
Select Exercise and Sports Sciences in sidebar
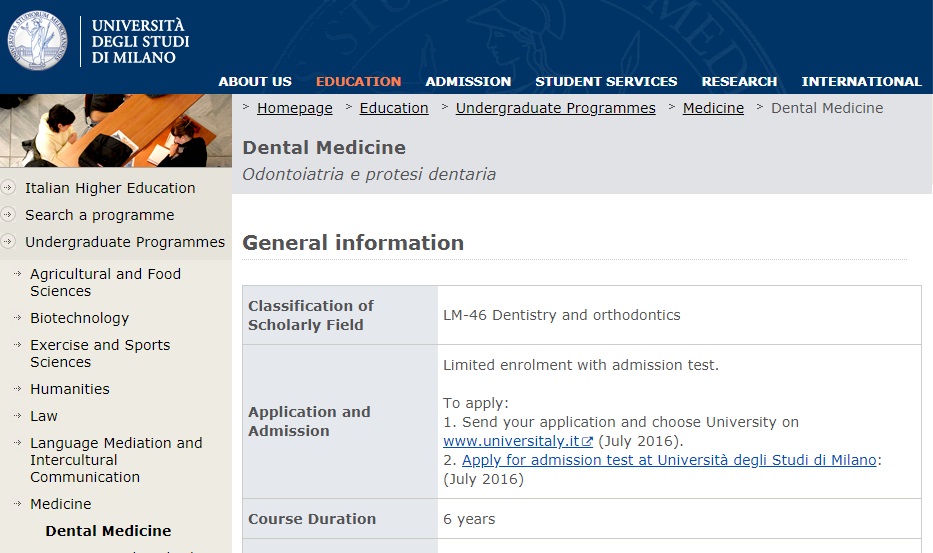[x=100, y=354]
